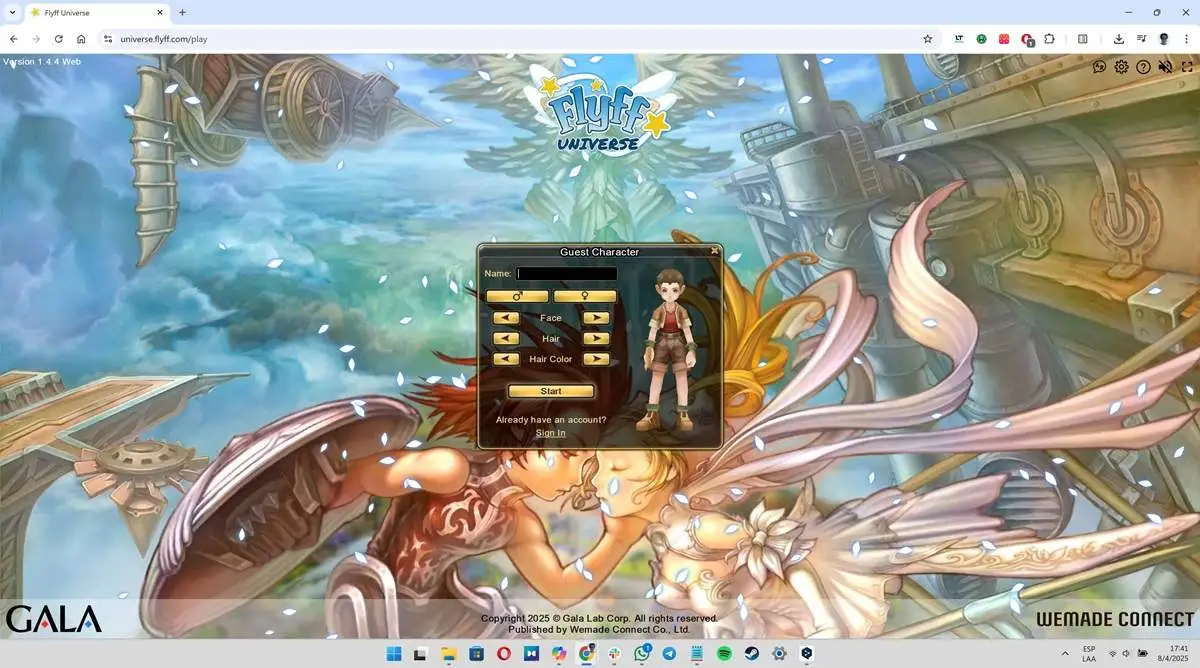Open the in-game settings gear icon
The height and width of the screenshot is (668, 1200).
[1120, 67]
